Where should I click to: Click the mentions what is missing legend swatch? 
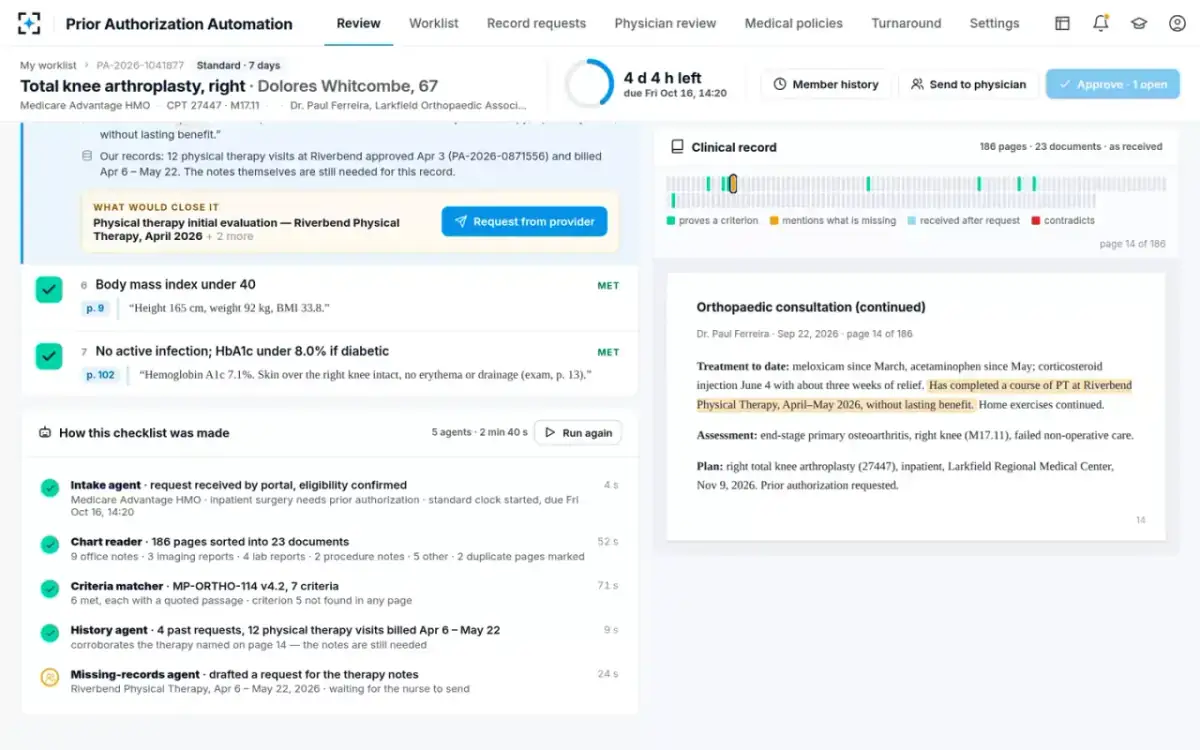(774, 220)
